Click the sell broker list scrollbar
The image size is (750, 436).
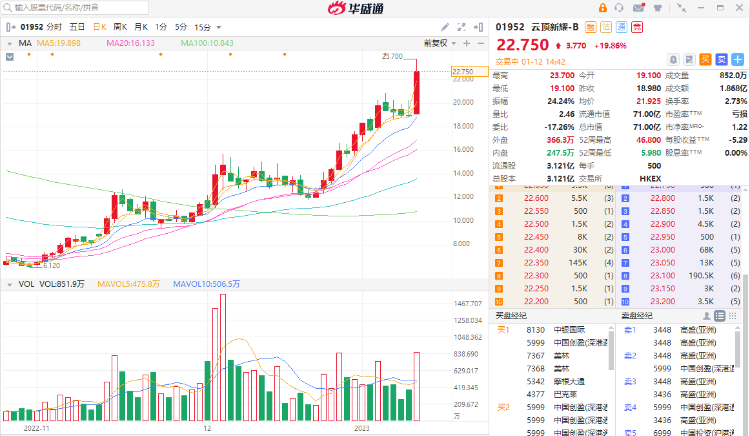(738, 349)
